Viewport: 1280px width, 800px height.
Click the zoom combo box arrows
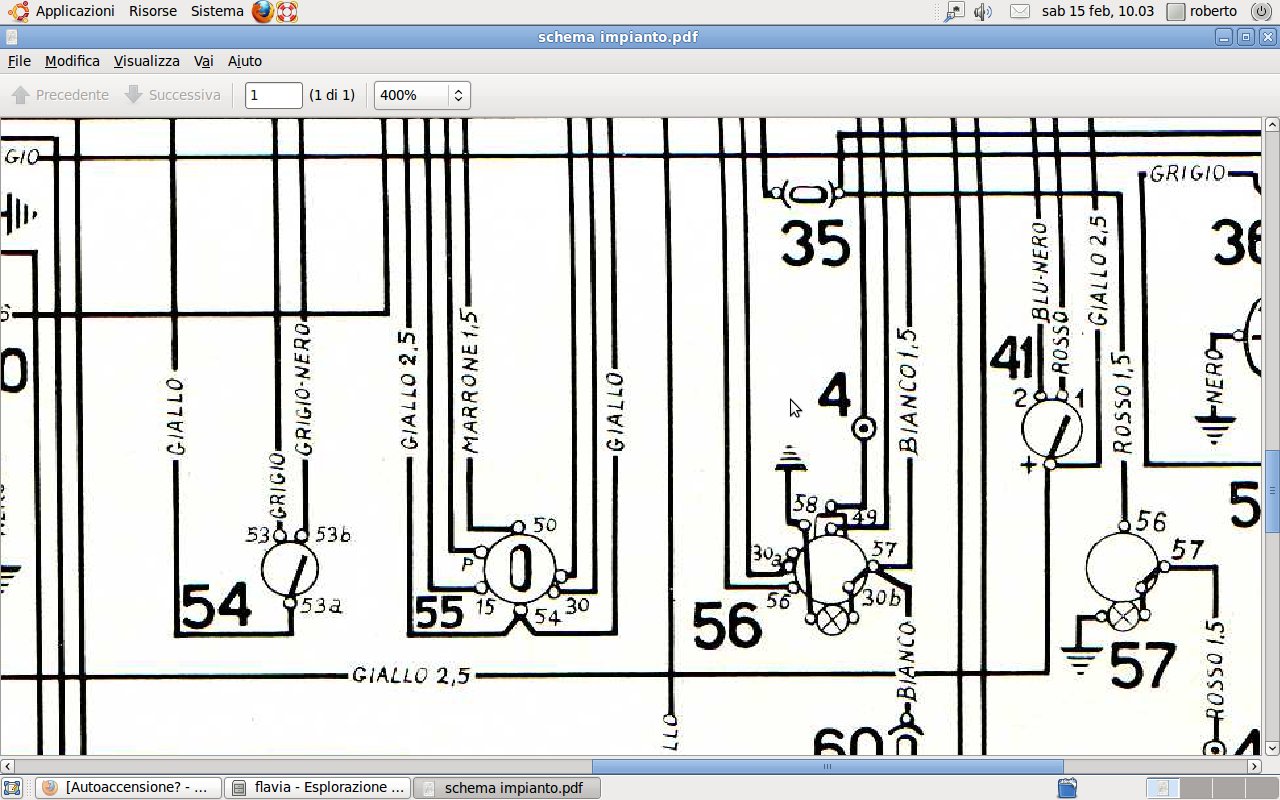[458, 95]
